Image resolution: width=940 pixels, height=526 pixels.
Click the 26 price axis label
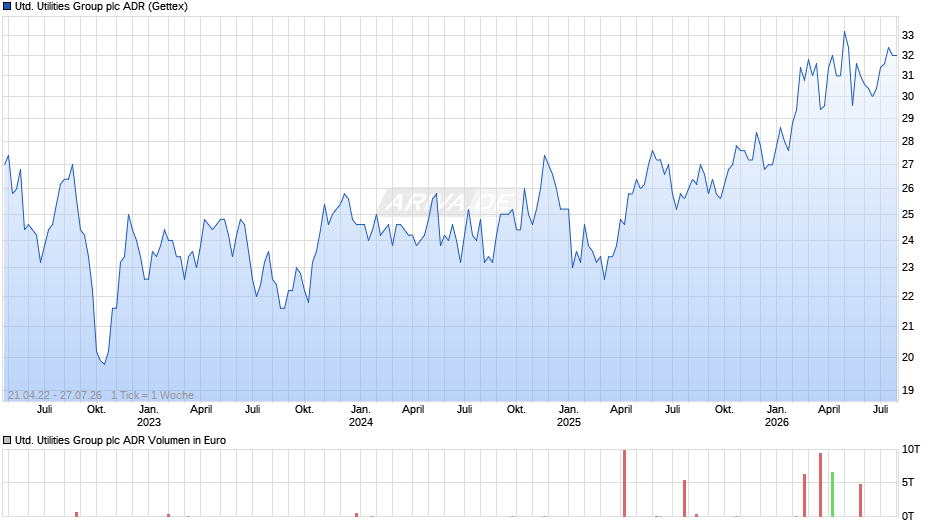pos(908,189)
